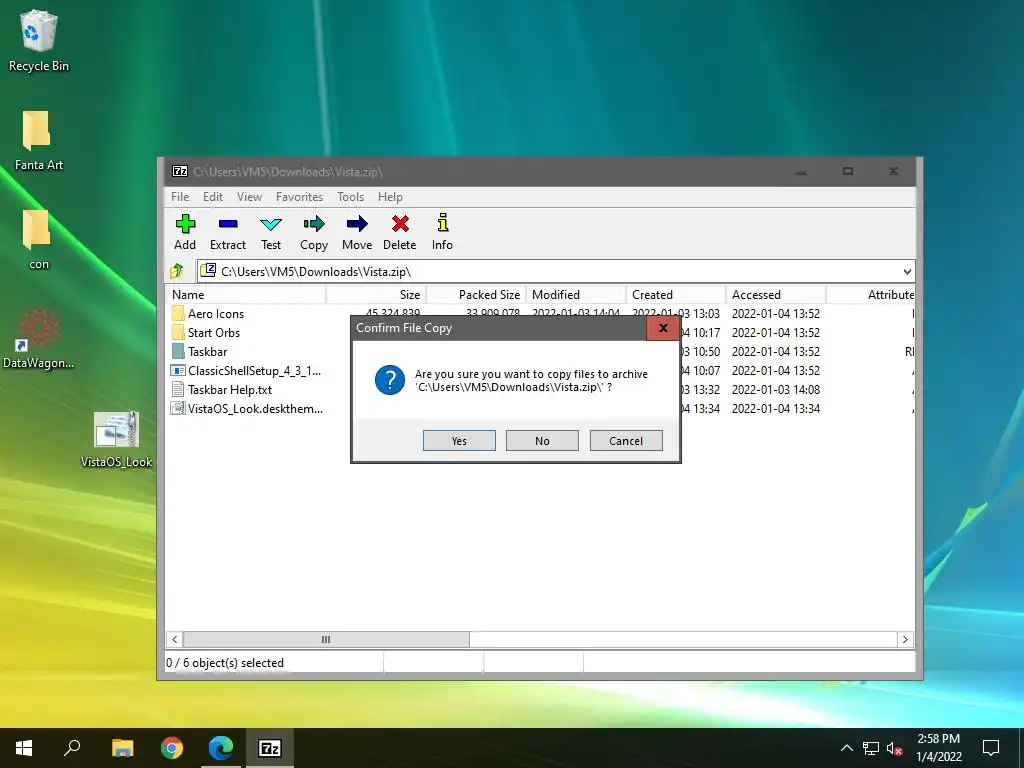
Task: Click No in Confirm File Copy
Action: tap(542, 441)
